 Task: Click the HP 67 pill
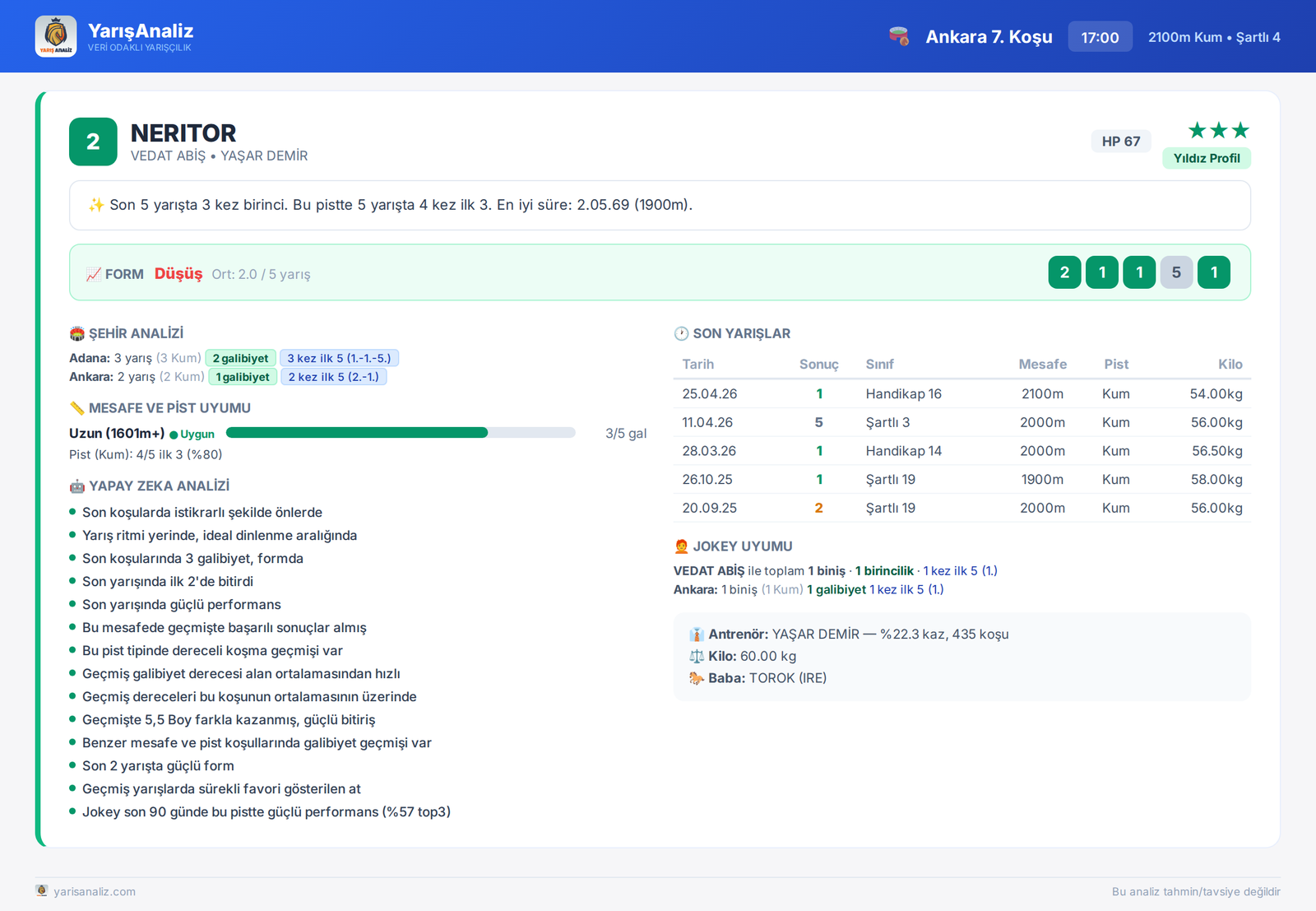point(1121,142)
